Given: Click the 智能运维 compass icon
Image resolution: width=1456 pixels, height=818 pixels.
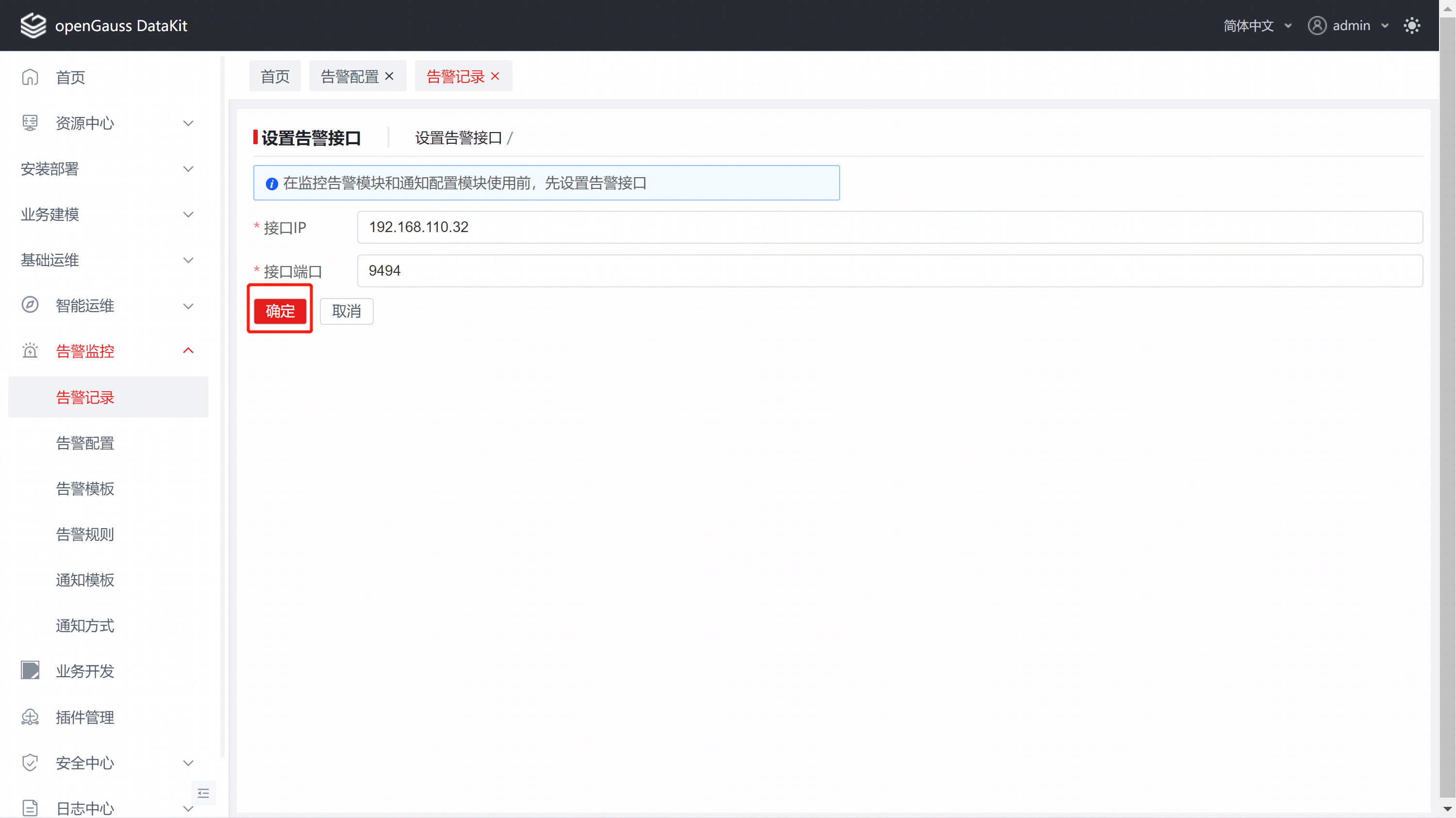Looking at the screenshot, I should [x=30, y=305].
